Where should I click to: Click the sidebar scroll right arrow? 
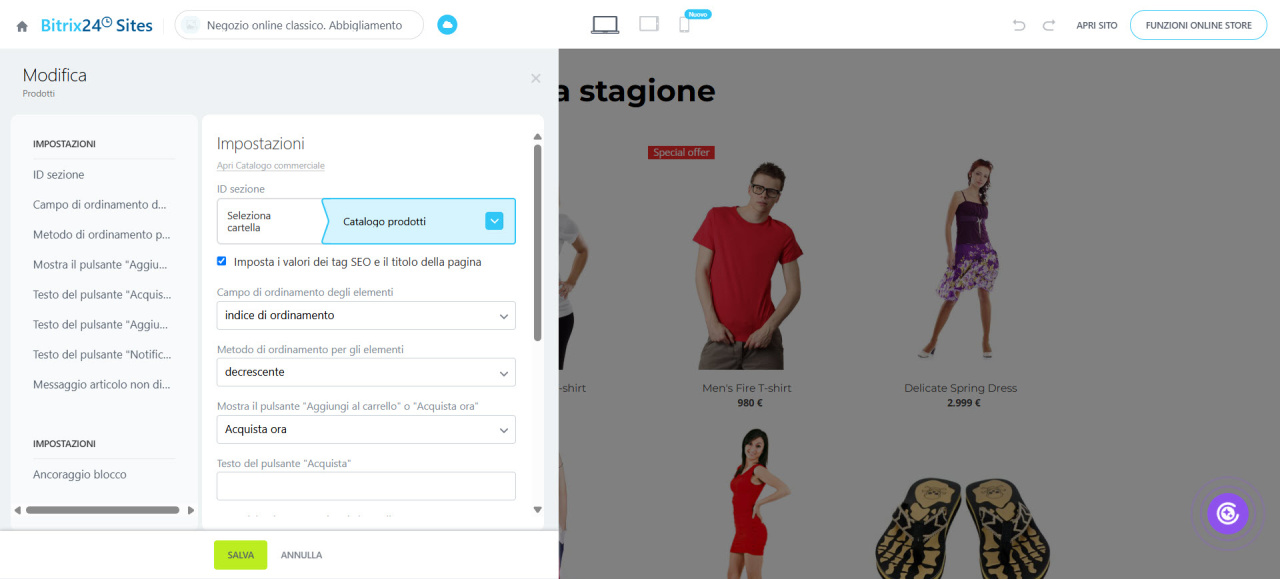pyautogui.click(x=191, y=510)
